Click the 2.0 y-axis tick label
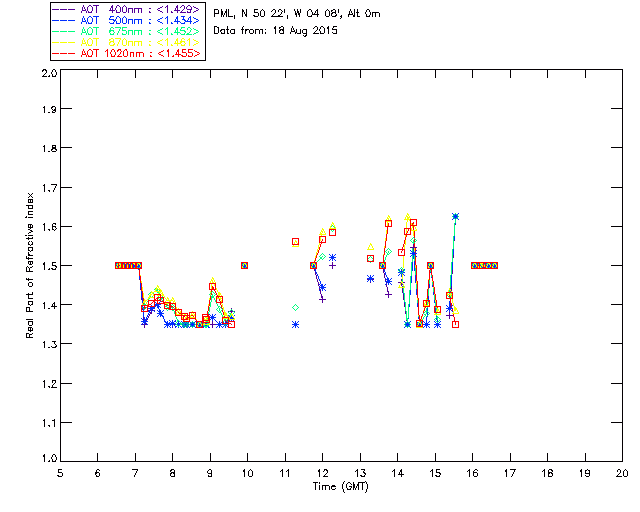The height and width of the screenshot is (512, 640). (49, 73)
